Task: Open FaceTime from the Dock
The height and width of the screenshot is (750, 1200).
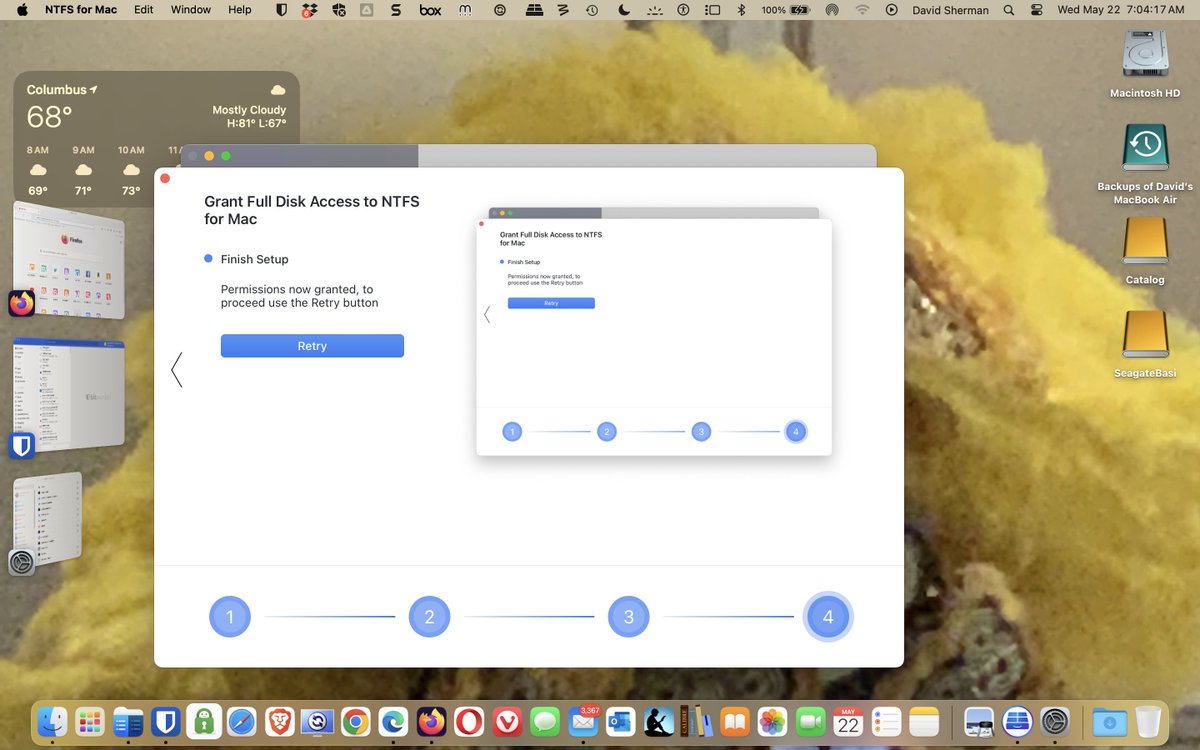Action: (811, 722)
